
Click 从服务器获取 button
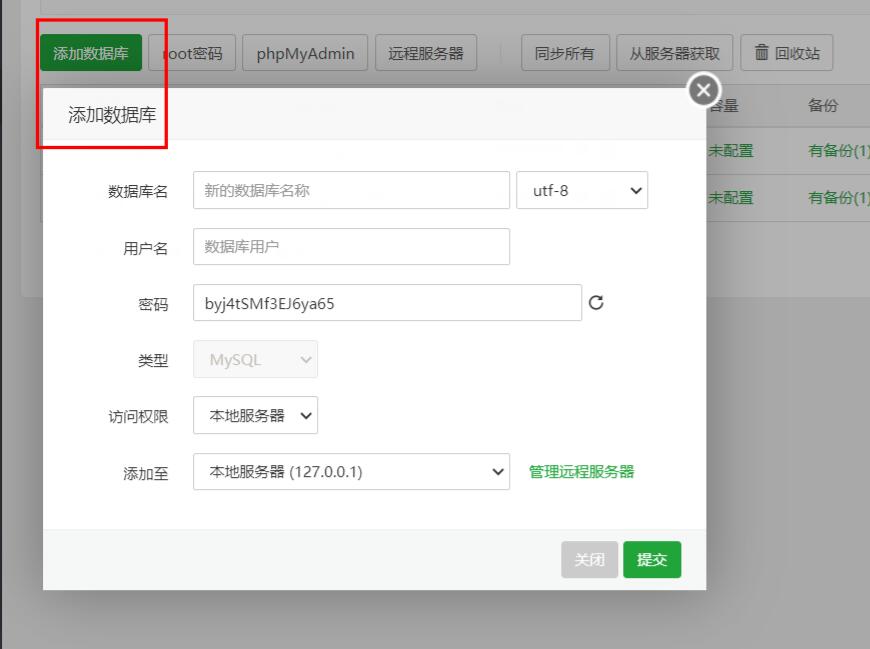coord(674,53)
